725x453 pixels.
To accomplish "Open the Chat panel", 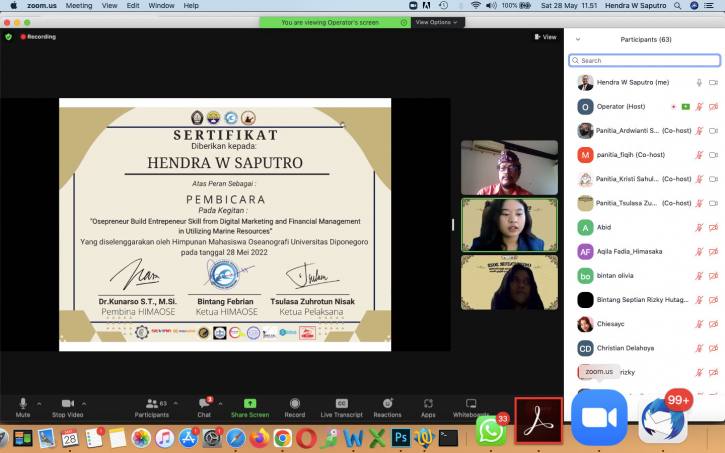I will [x=204, y=403].
